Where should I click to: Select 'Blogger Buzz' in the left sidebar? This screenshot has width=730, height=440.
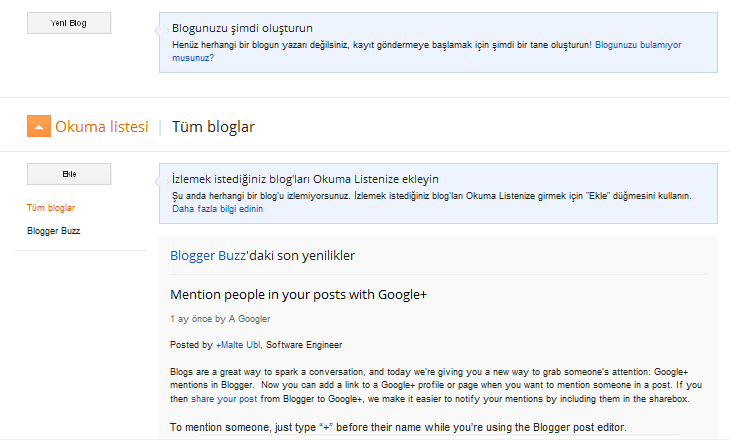[54, 231]
